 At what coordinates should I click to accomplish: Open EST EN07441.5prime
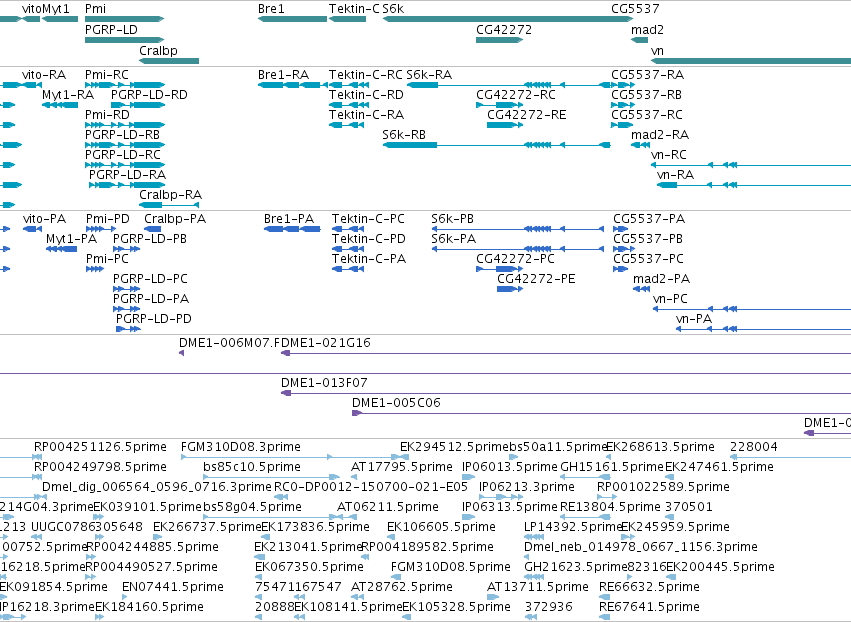click(173, 587)
